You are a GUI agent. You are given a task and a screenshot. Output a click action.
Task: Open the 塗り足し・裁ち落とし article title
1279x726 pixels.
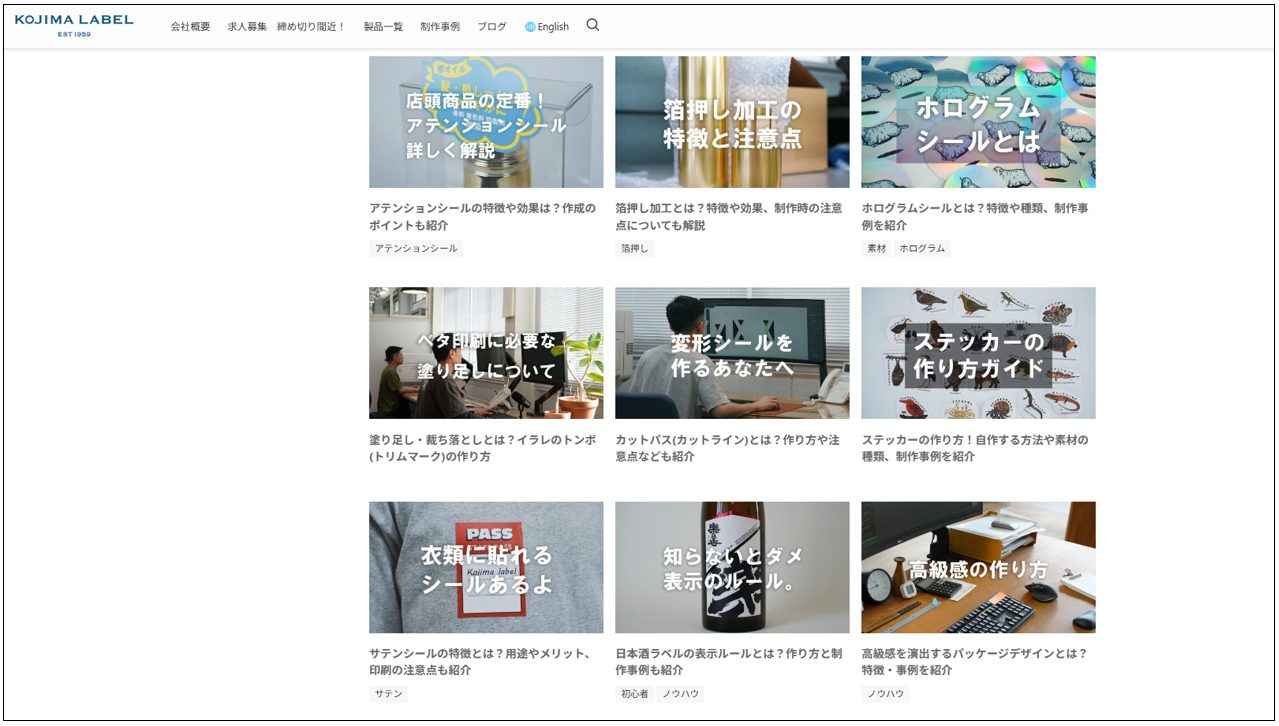click(482, 448)
